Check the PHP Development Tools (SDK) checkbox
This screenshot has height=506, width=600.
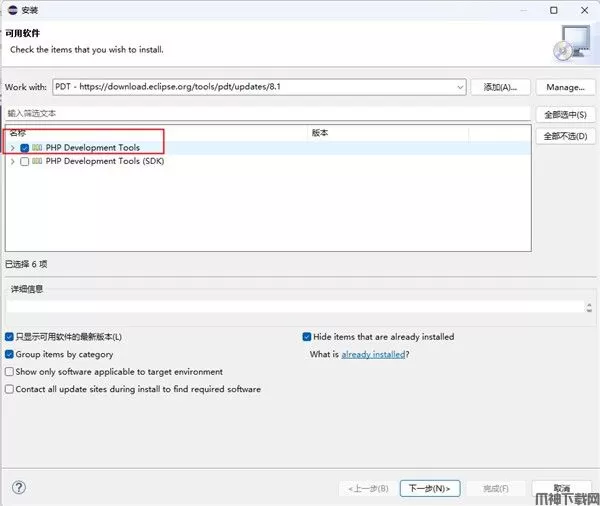(25, 162)
